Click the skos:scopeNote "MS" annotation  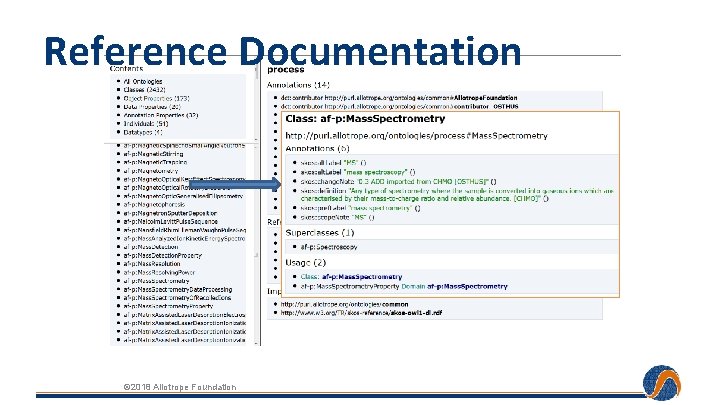pyautogui.click(x=338, y=218)
